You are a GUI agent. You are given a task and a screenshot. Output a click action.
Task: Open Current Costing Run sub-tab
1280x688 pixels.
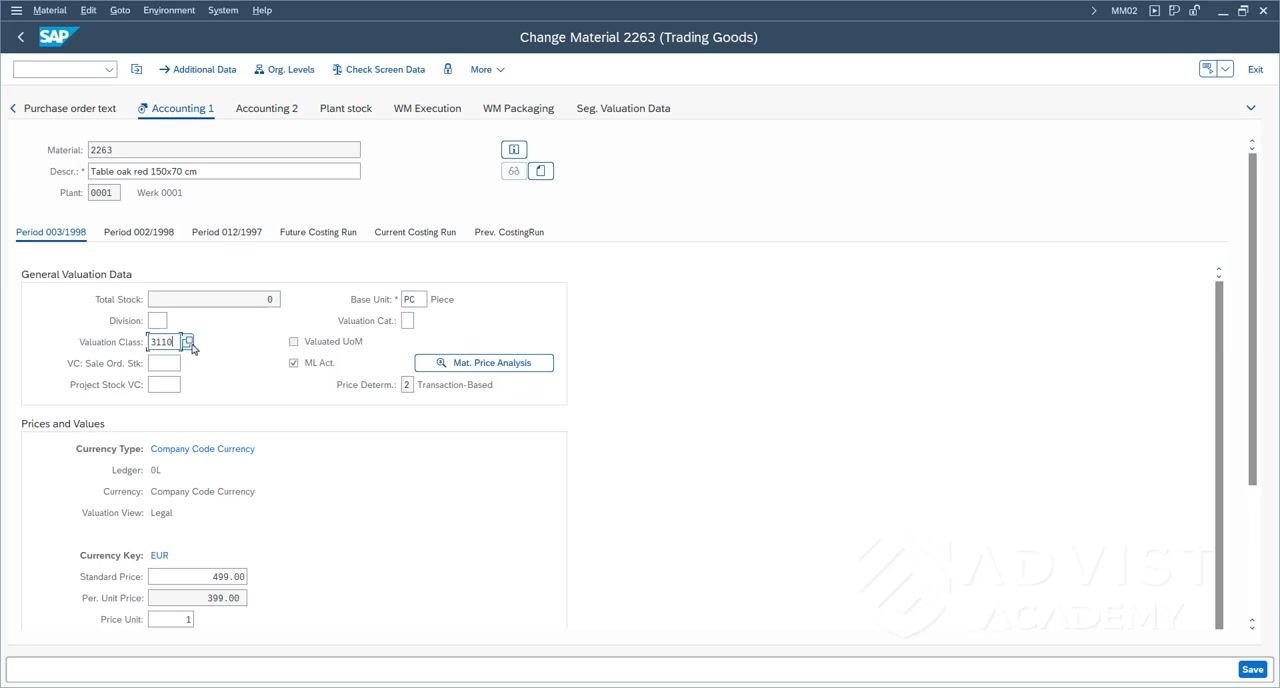point(415,232)
